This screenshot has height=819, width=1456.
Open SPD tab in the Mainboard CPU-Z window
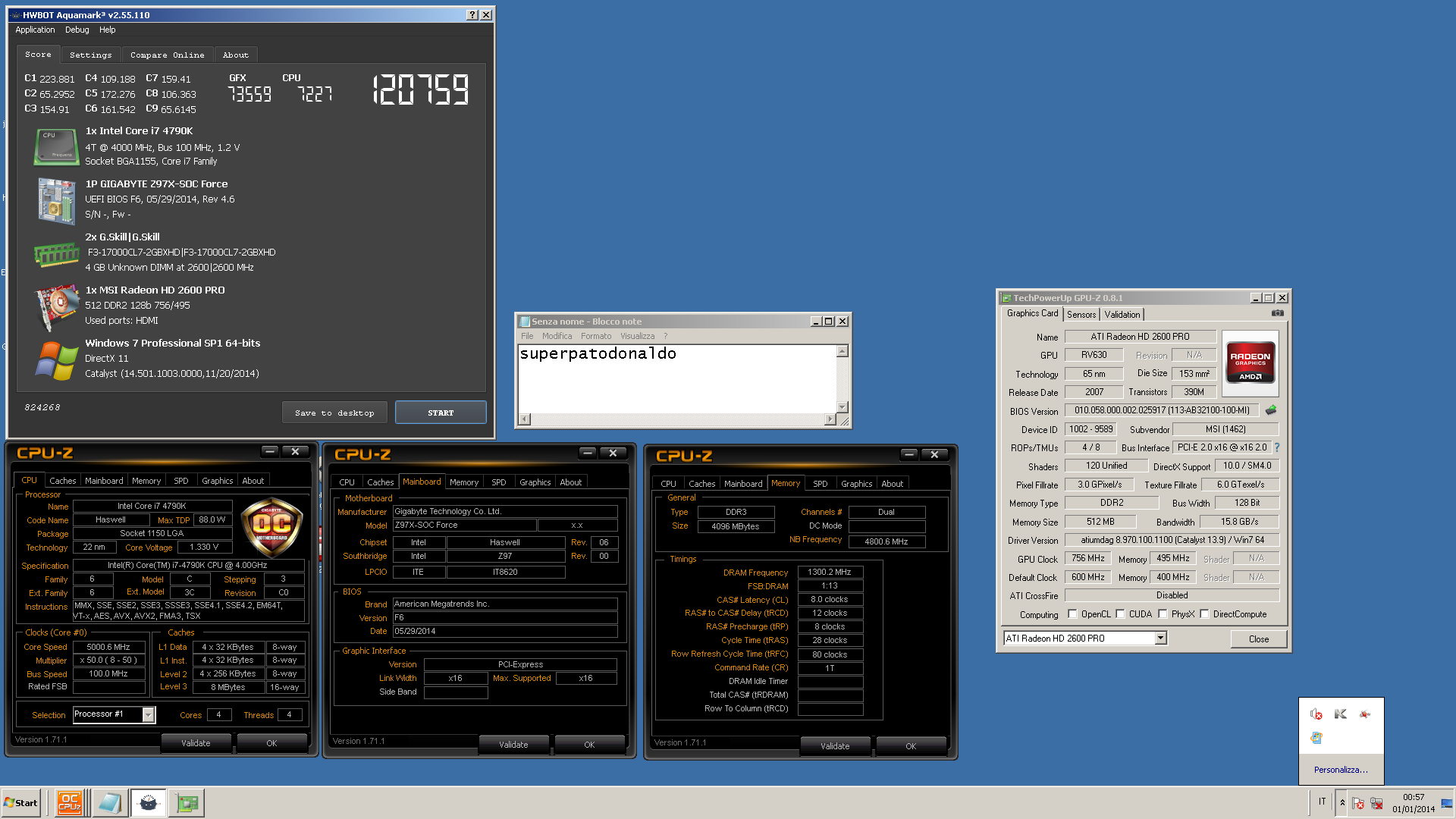(498, 482)
